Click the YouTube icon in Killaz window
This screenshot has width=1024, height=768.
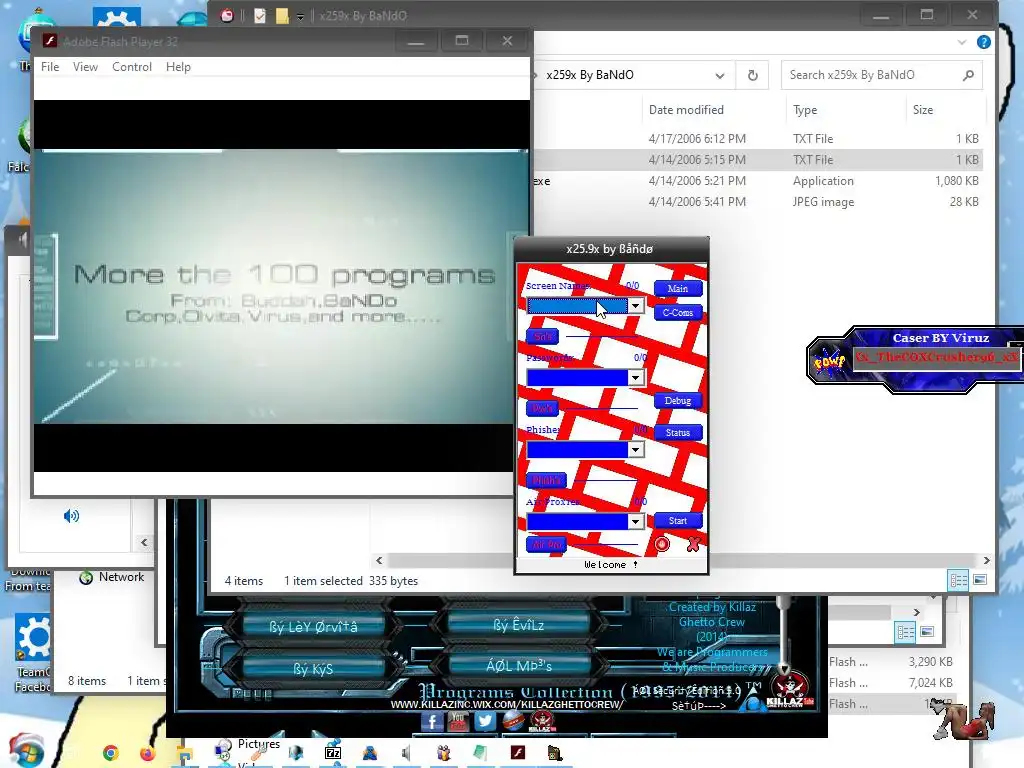point(458,722)
